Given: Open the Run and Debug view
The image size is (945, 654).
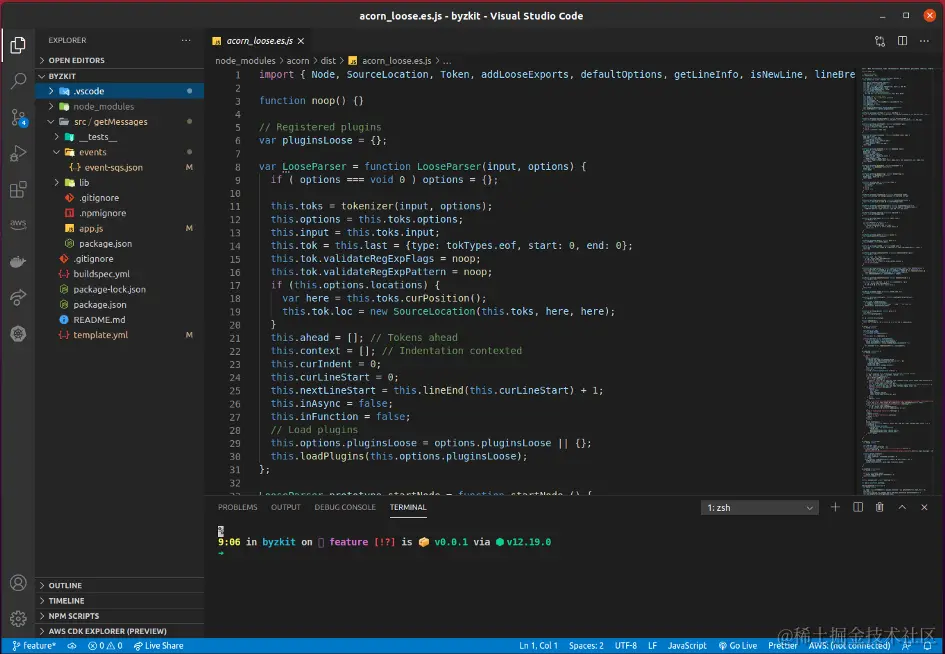Looking at the screenshot, I should tap(18, 153).
